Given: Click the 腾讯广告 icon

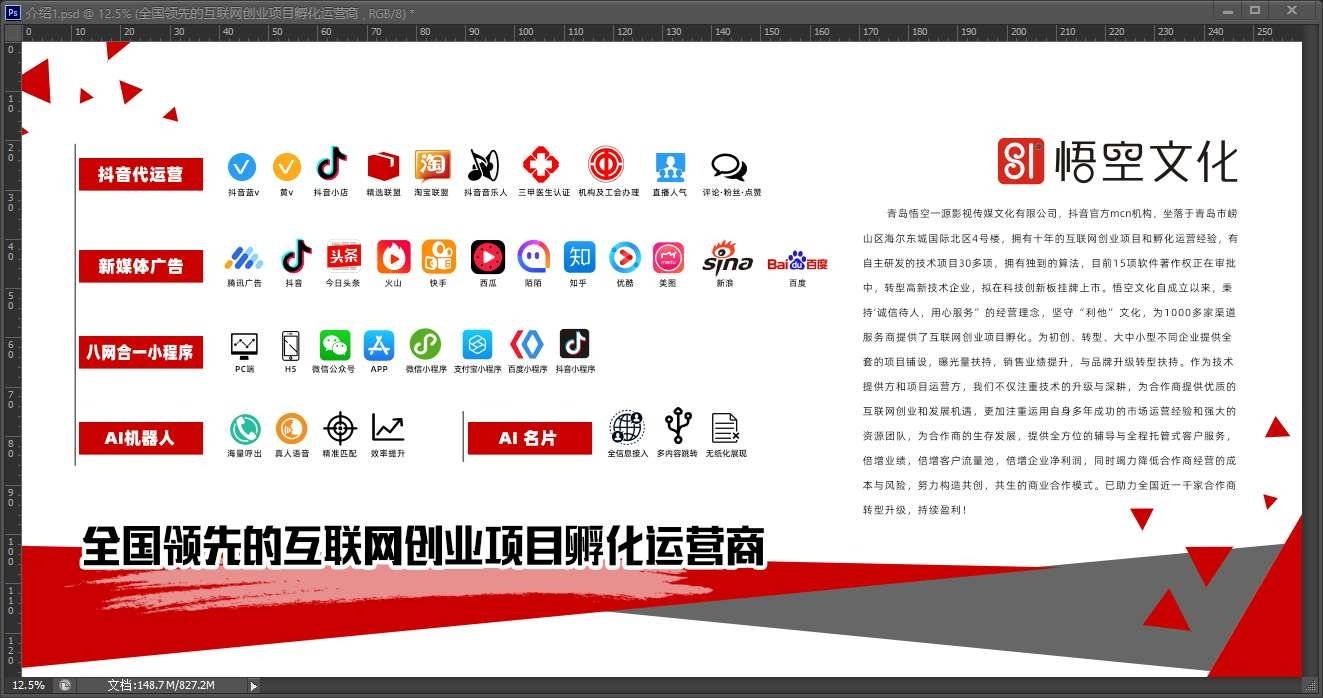Looking at the screenshot, I should click(x=243, y=258).
